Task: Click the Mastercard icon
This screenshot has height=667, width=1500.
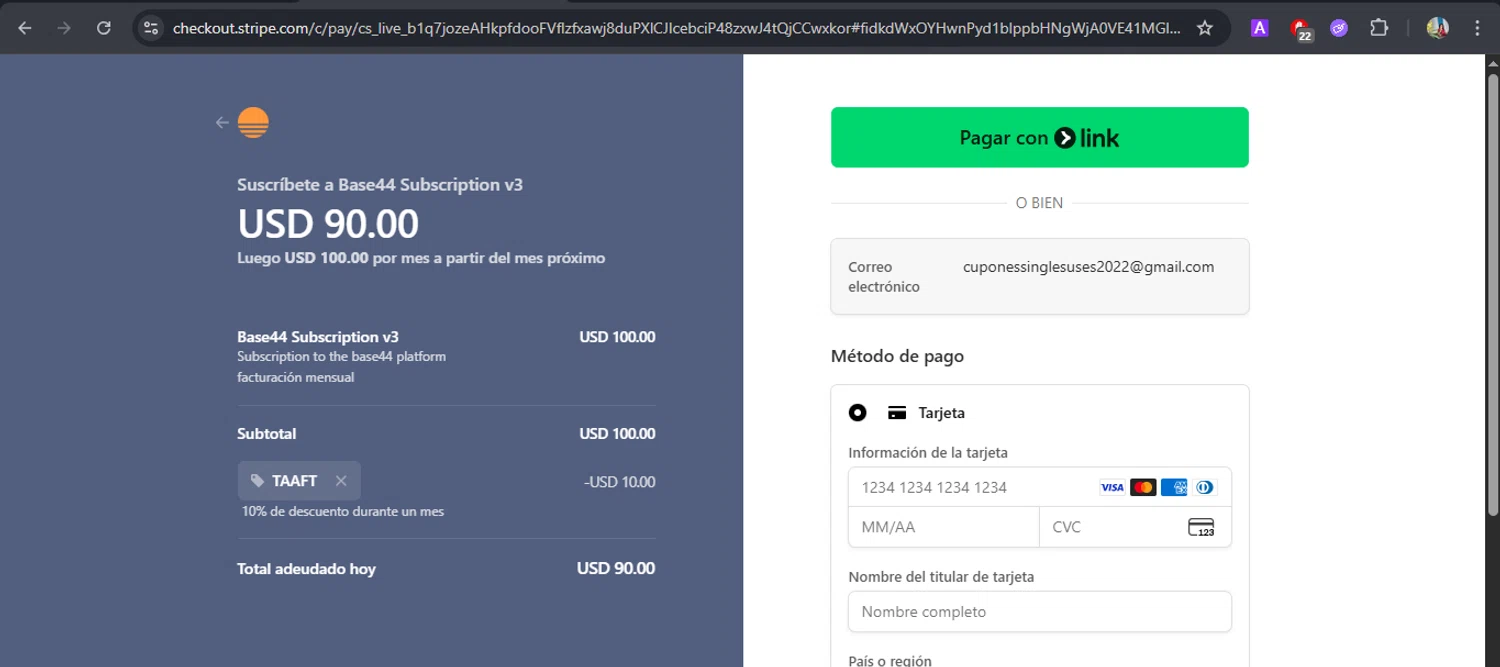Action: (x=1143, y=487)
